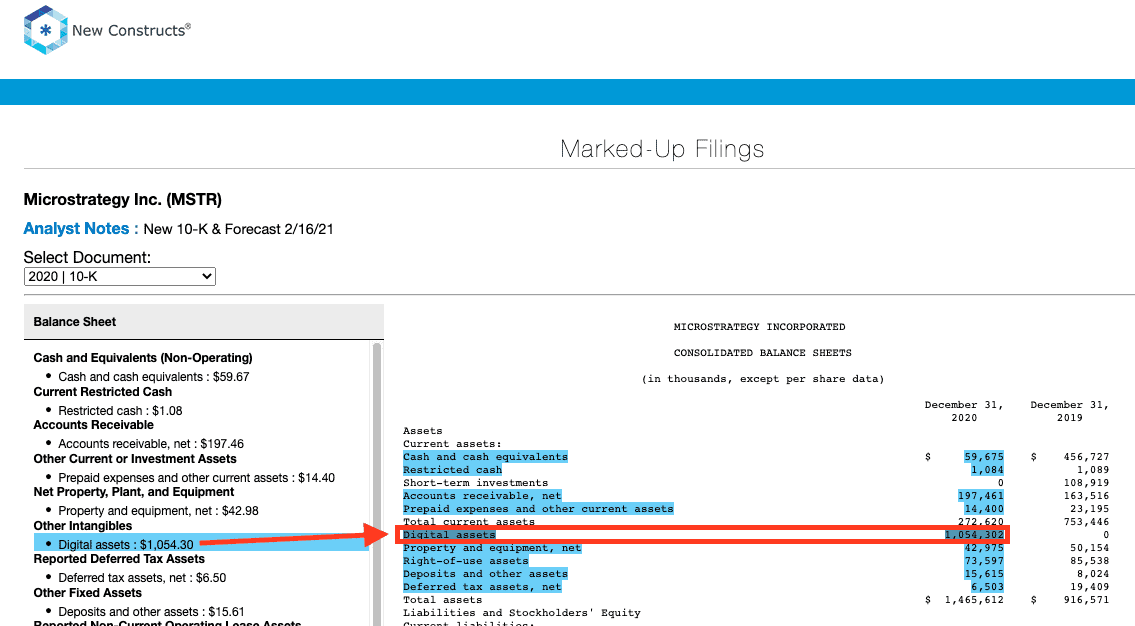Click the highlighted value 6,503

pyautogui.click(x=987, y=587)
